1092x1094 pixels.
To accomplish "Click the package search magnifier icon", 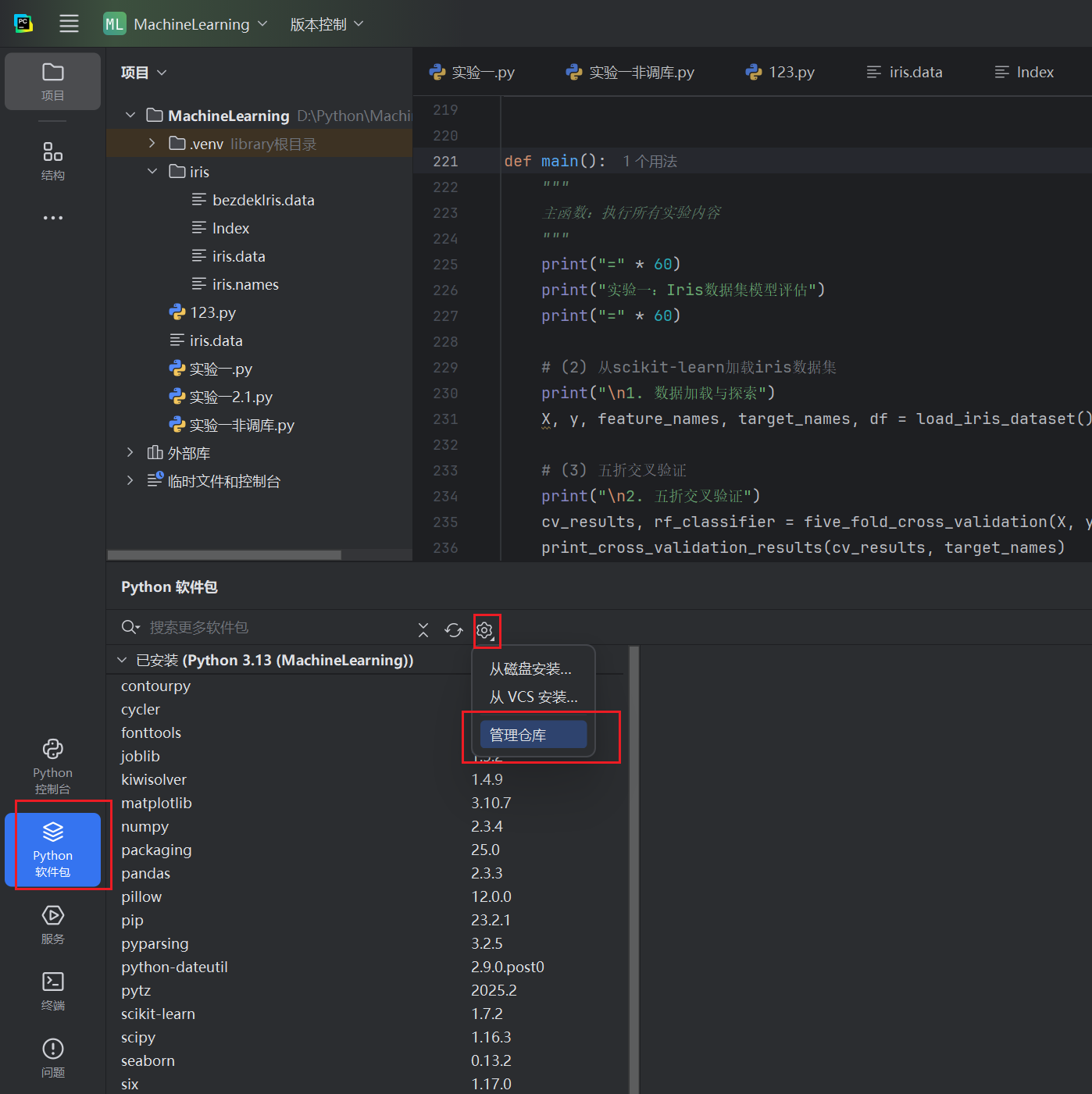I will tap(130, 628).
